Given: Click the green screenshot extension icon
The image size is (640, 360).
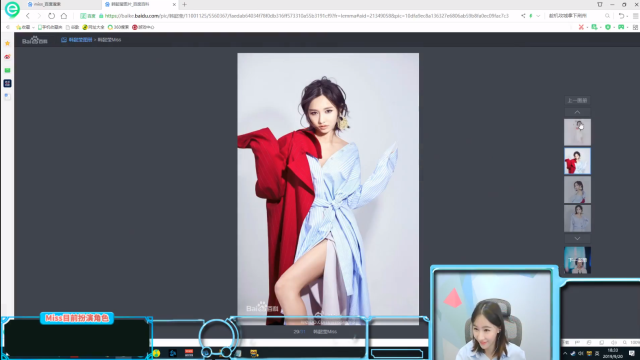Looking at the screenshot, I should pyautogui.click(x=595, y=27).
